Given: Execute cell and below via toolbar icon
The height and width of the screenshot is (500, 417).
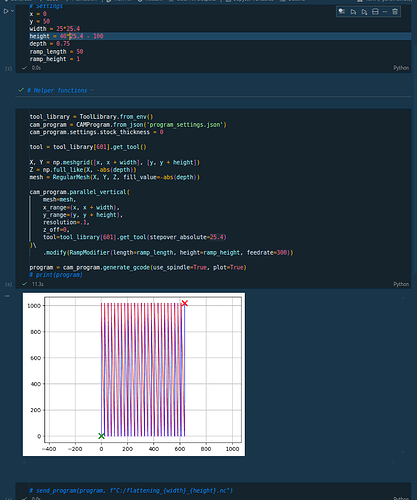Looking at the screenshot, I should pyautogui.click(x=364, y=12).
